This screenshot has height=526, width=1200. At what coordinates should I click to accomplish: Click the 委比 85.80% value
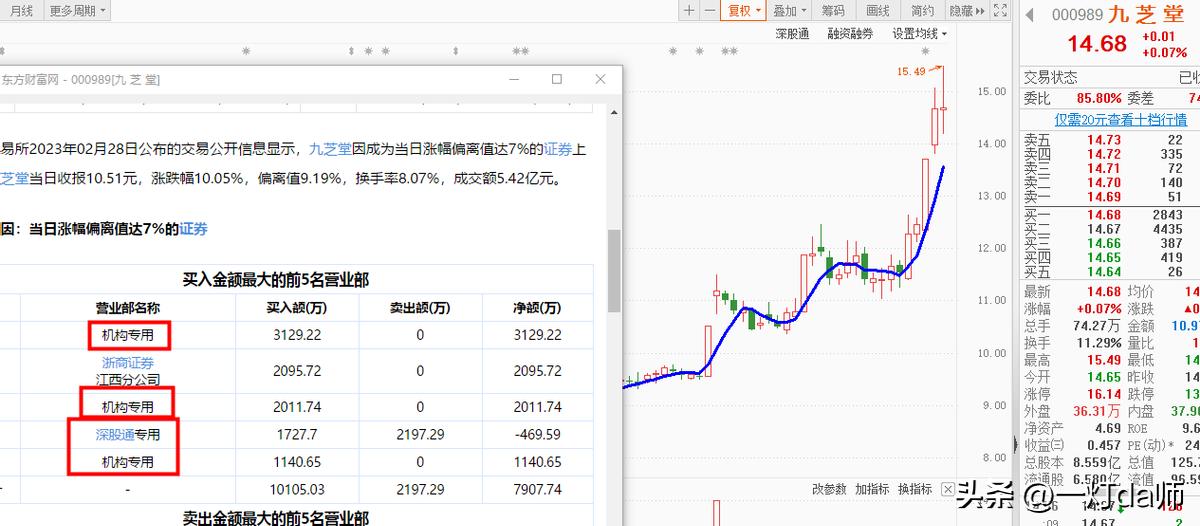point(1099,98)
